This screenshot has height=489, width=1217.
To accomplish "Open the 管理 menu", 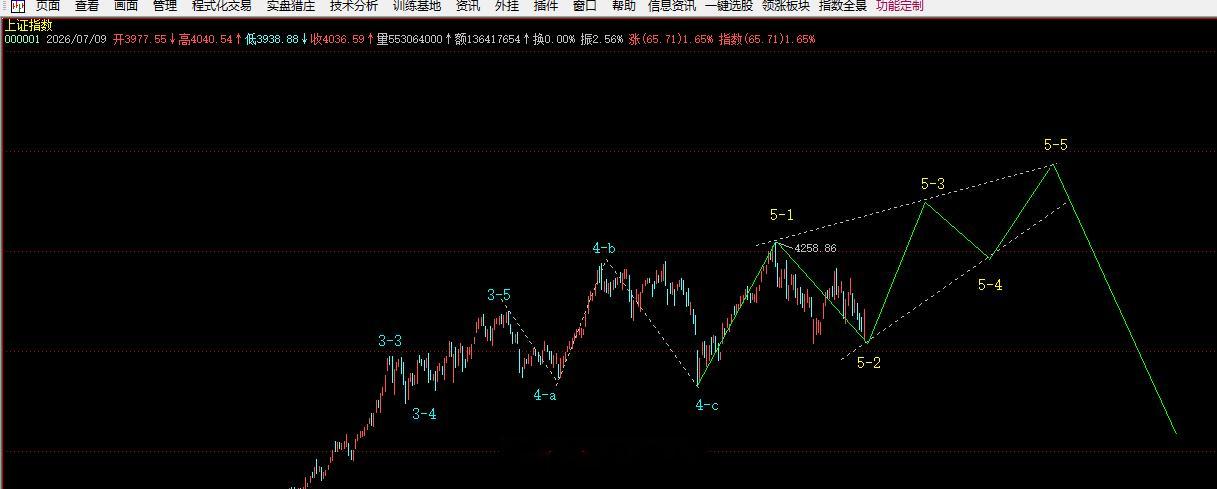I will click(x=165, y=5).
